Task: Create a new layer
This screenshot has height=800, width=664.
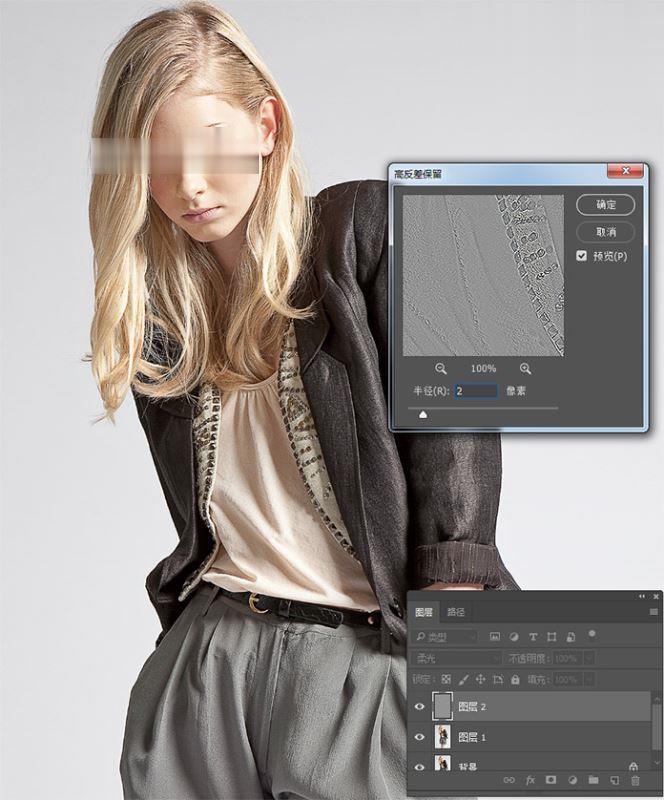Action: pyautogui.click(x=614, y=780)
